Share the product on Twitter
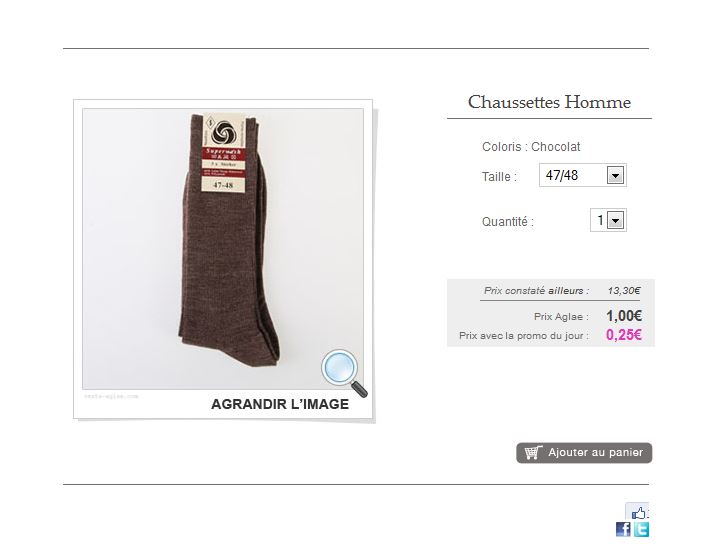Image resolution: width=721 pixels, height=553 pixels. (641, 529)
